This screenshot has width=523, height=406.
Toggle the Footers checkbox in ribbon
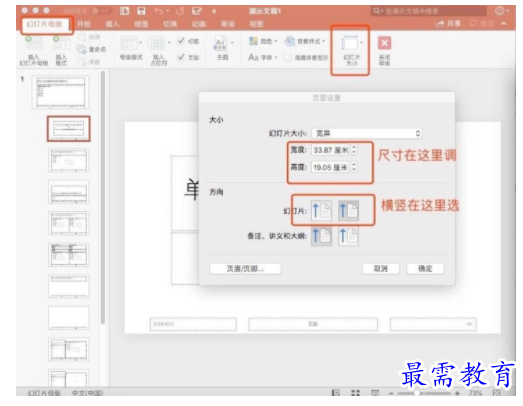pos(181,57)
